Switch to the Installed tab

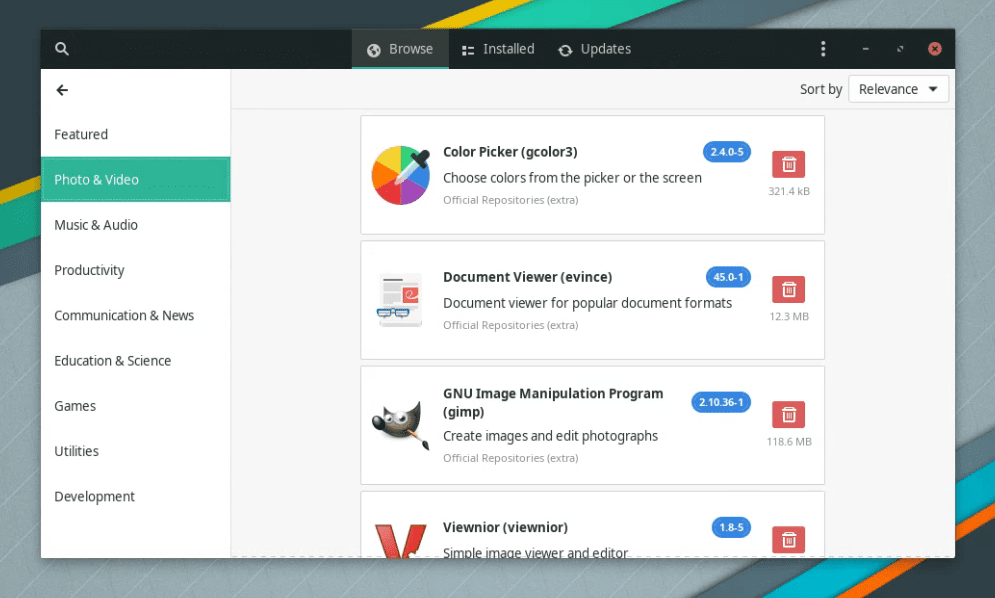pos(498,49)
